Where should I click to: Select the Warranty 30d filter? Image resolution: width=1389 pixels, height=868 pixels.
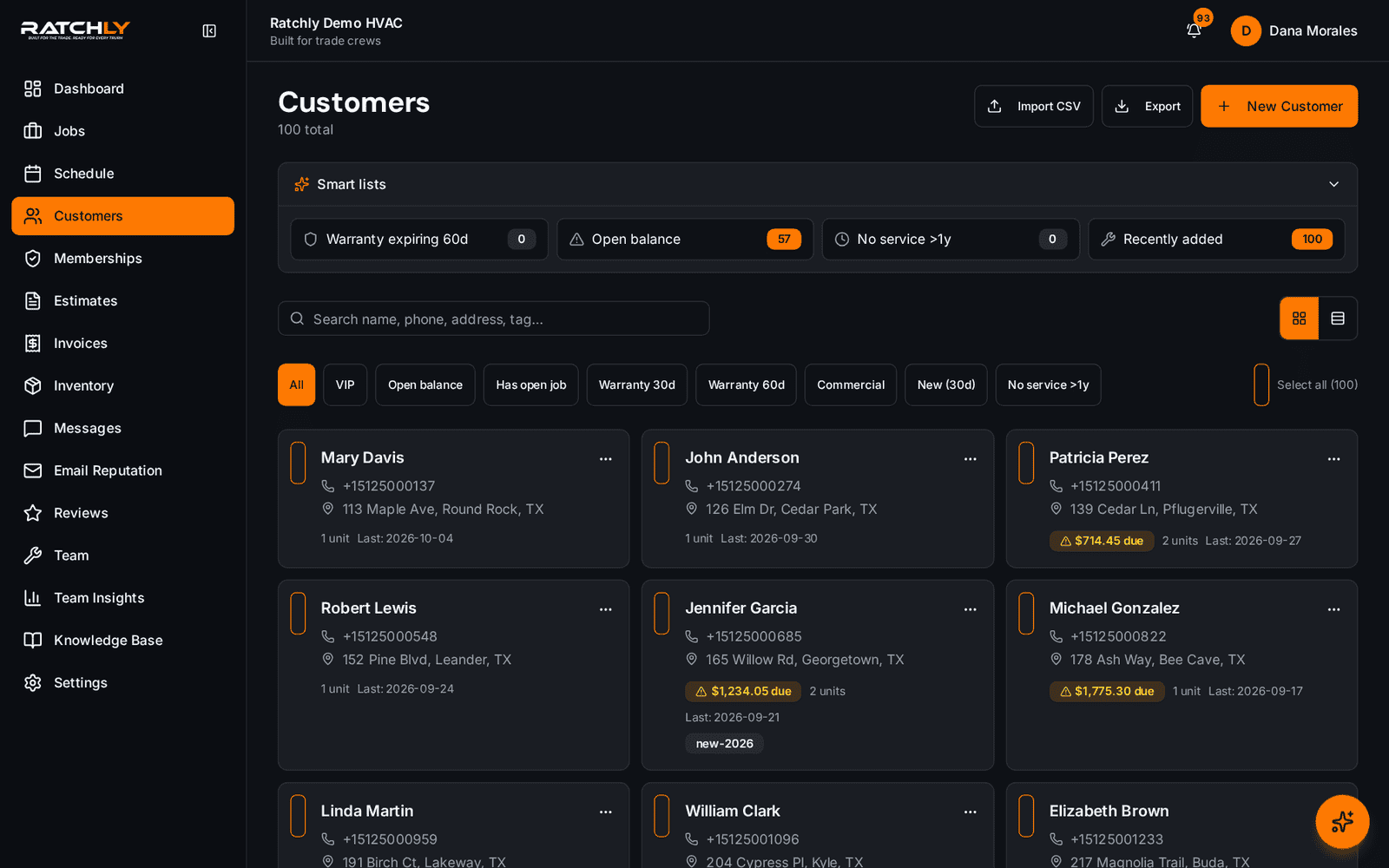point(637,385)
